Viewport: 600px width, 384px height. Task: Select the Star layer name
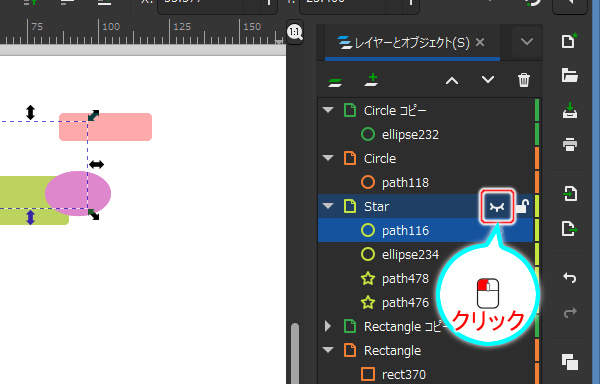click(376, 207)
